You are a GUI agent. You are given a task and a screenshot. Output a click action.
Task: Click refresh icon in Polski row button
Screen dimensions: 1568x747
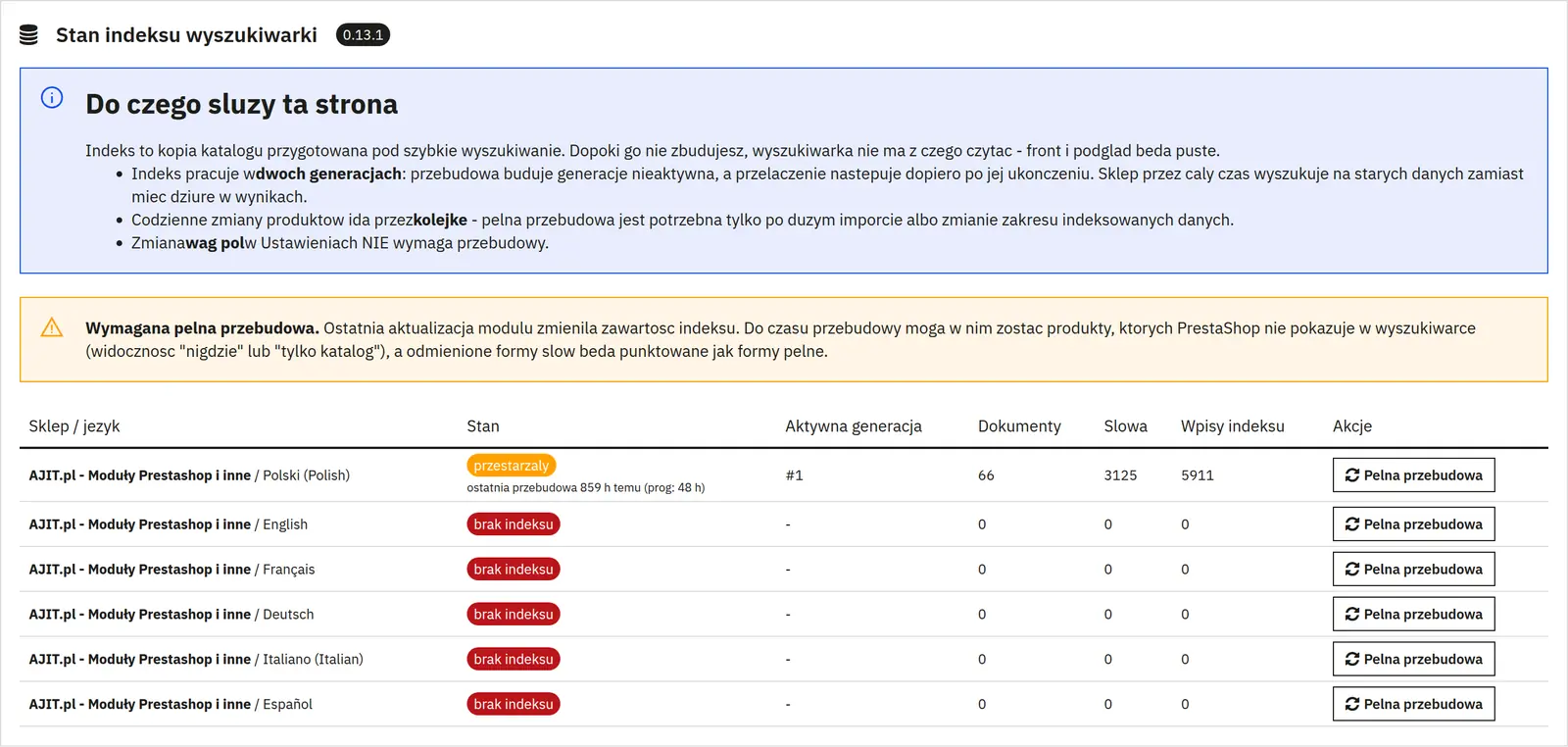coord(1352,474)
